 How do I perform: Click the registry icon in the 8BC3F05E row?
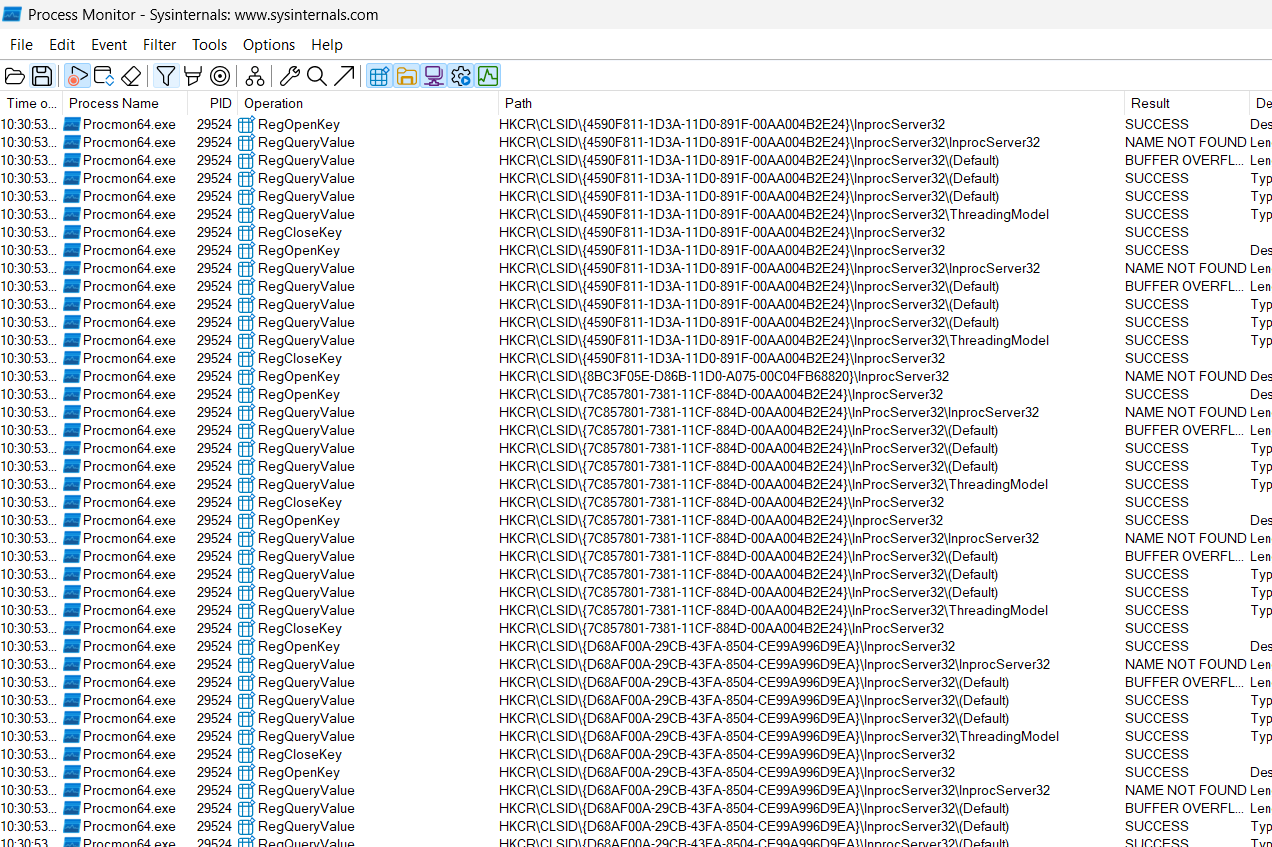pos(246,376)
